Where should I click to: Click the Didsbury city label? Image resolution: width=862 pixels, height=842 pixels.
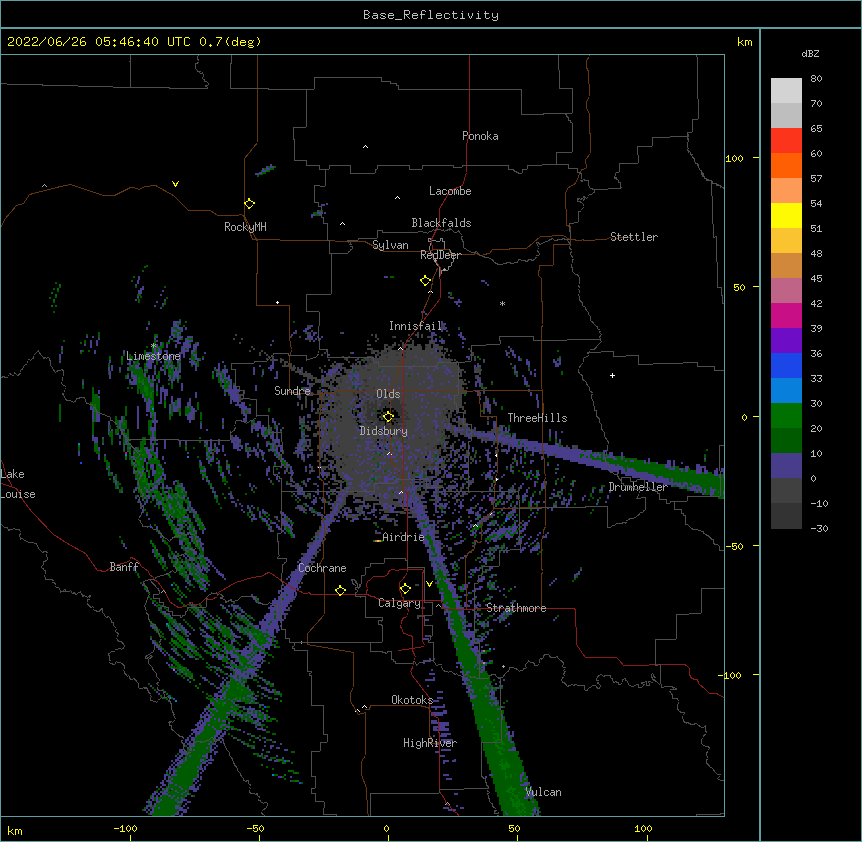(x=384, y=431)
